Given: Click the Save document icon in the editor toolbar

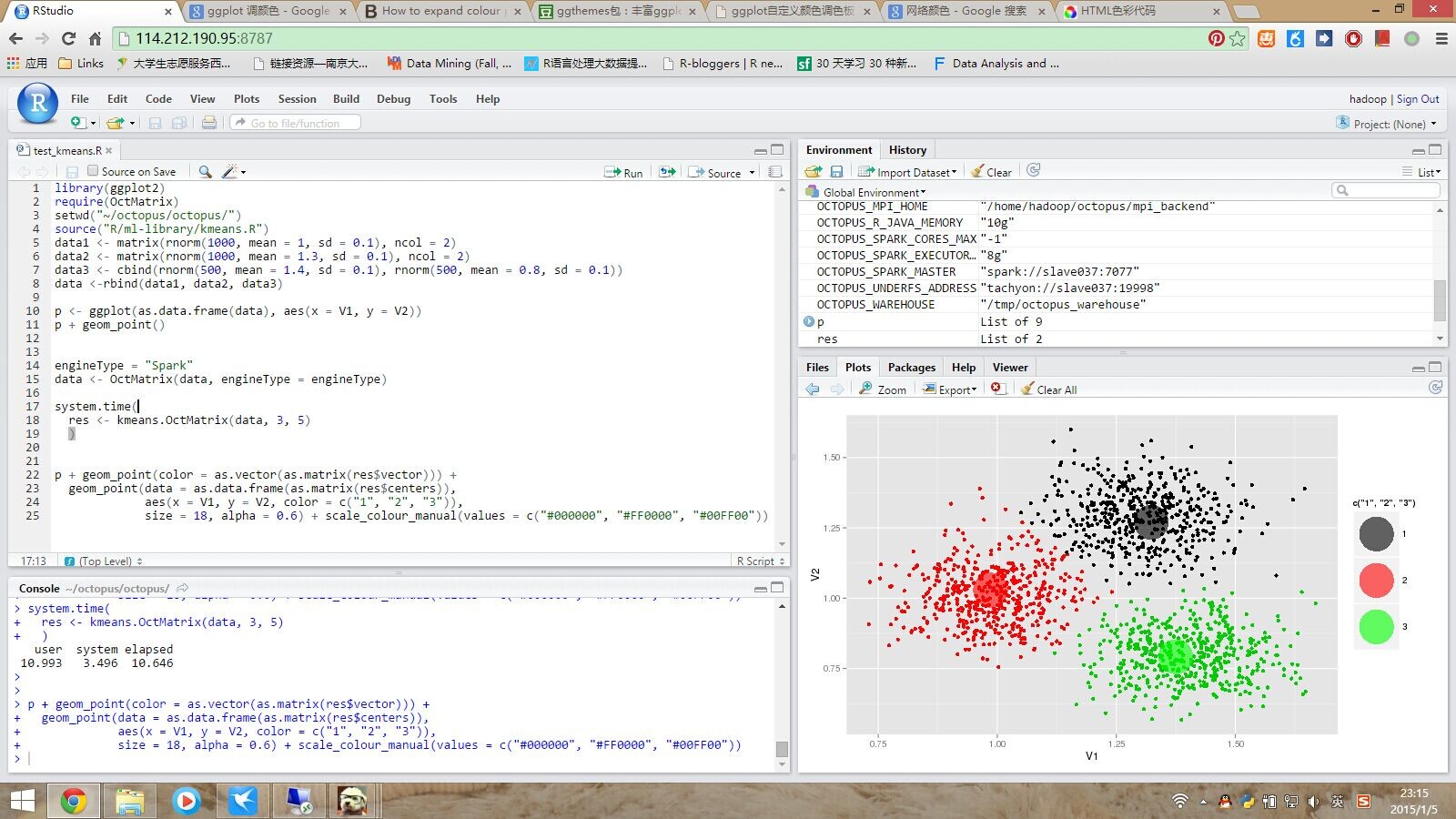Looking at the screenshot, I should (x=72, y=172).
